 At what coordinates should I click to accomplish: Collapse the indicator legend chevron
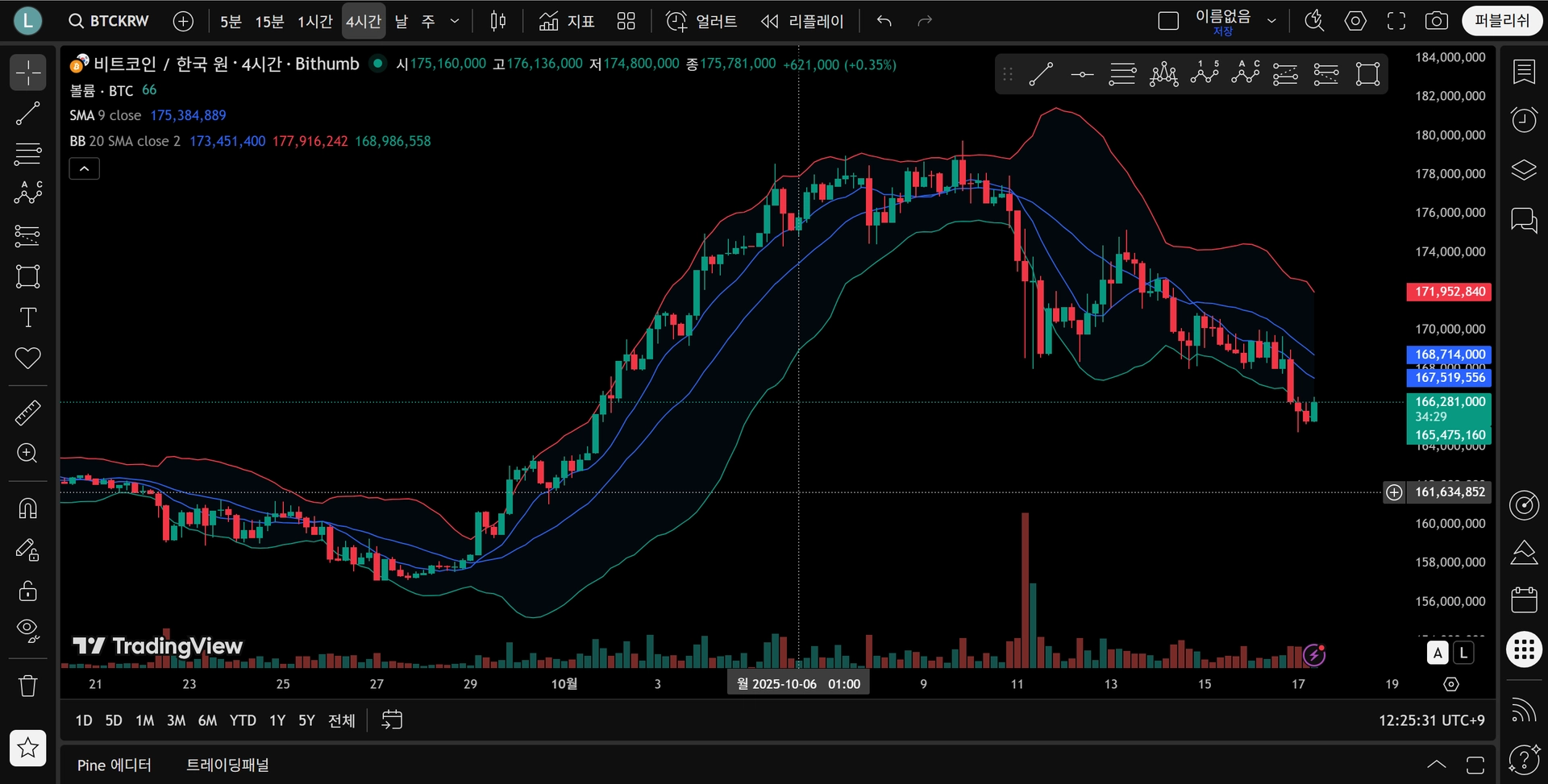tap(84, 168)
